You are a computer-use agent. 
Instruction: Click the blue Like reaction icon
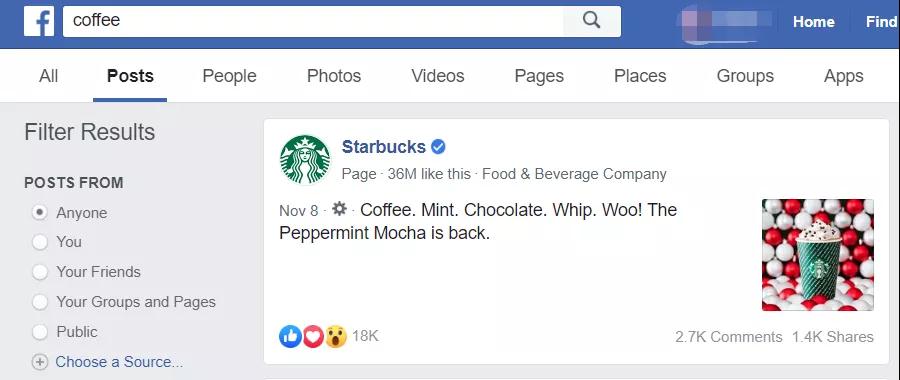click(290, 336)
